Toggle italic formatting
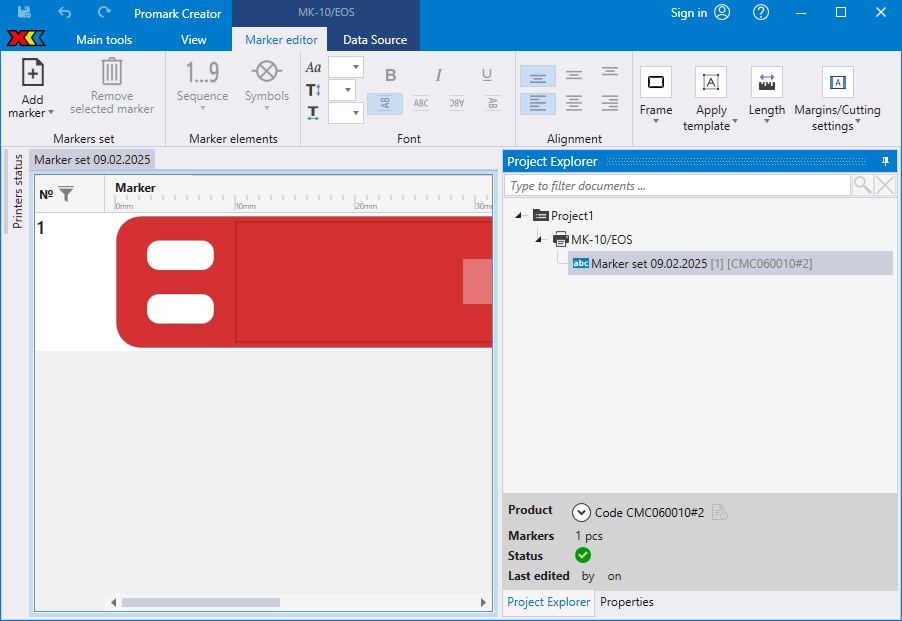902x621 pixels. [438, 75]
